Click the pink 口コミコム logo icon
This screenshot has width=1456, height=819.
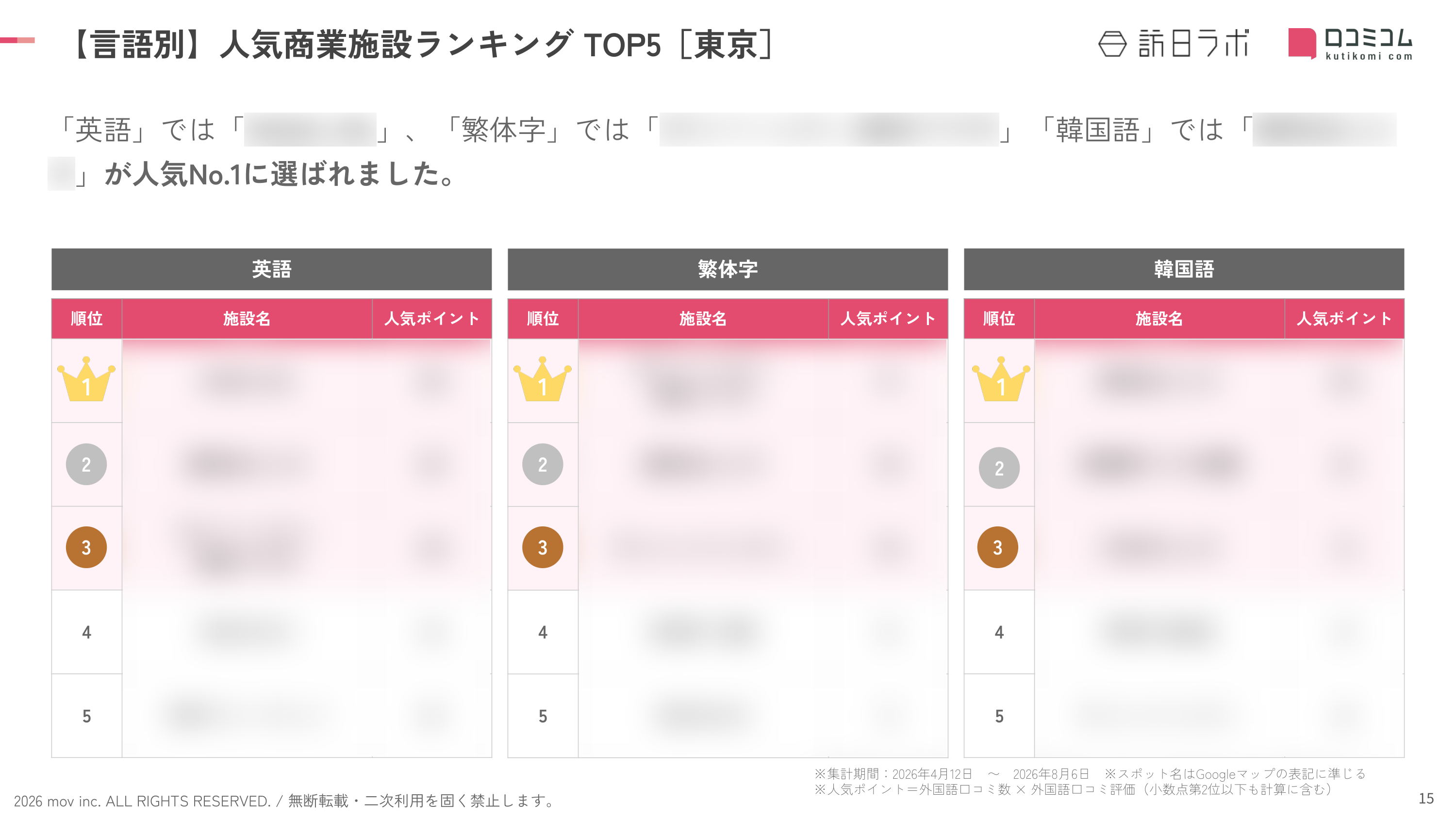[1302, 44]
